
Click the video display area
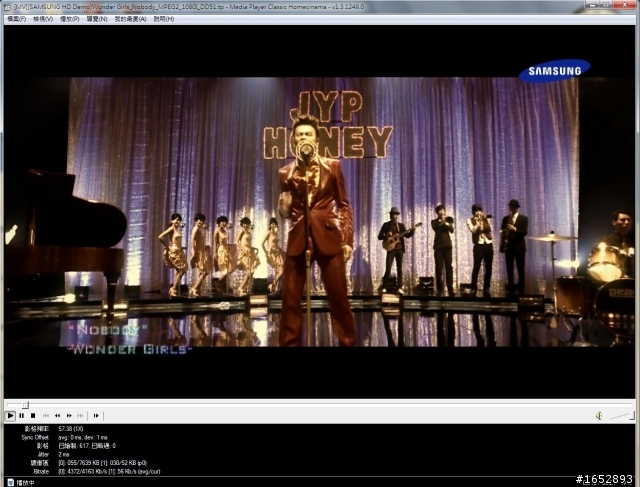point(320,211)
